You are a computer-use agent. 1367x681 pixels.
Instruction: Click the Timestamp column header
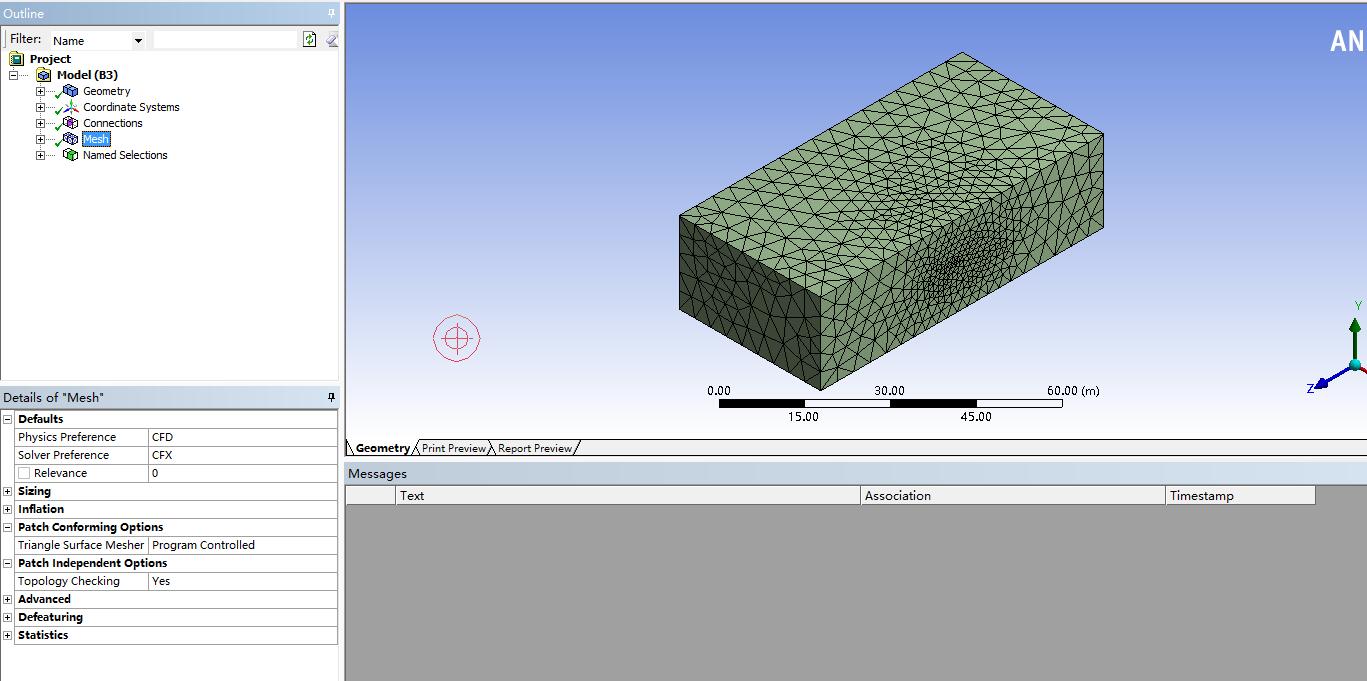point(1240,495)
